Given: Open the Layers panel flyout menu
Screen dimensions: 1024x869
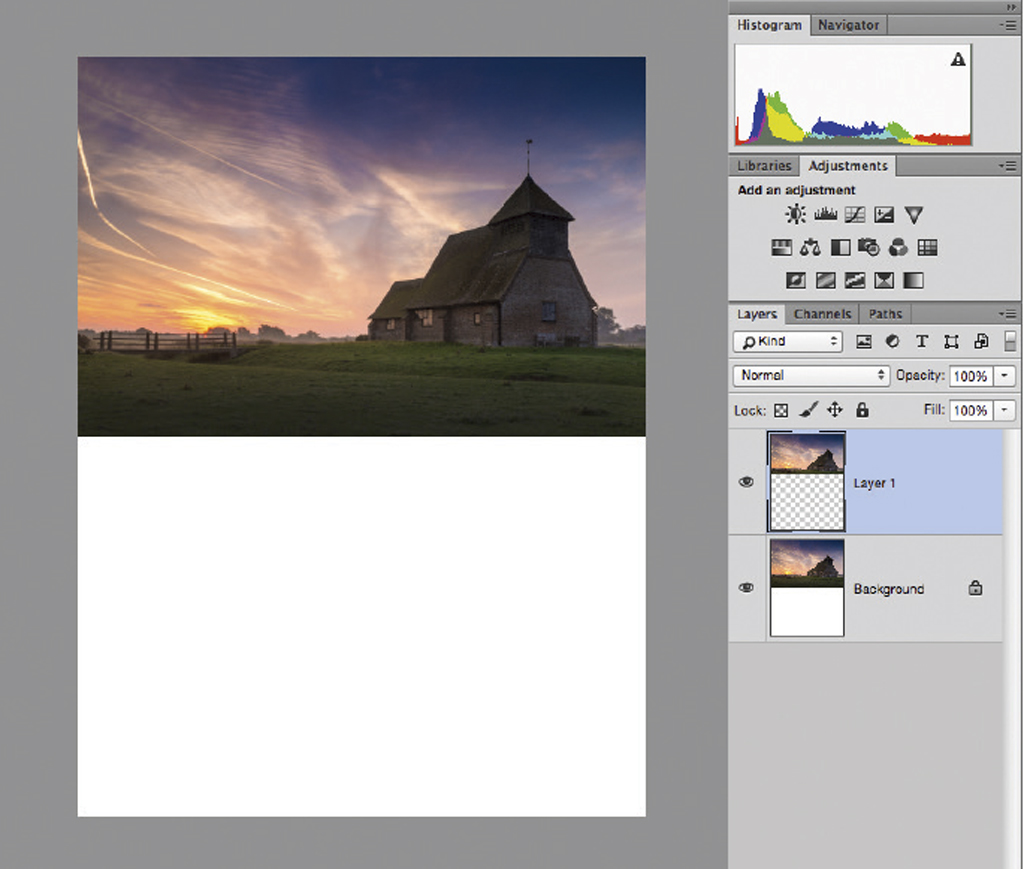Looking at the screenshot, I should pyautogui.click(x=1008, y=314).
